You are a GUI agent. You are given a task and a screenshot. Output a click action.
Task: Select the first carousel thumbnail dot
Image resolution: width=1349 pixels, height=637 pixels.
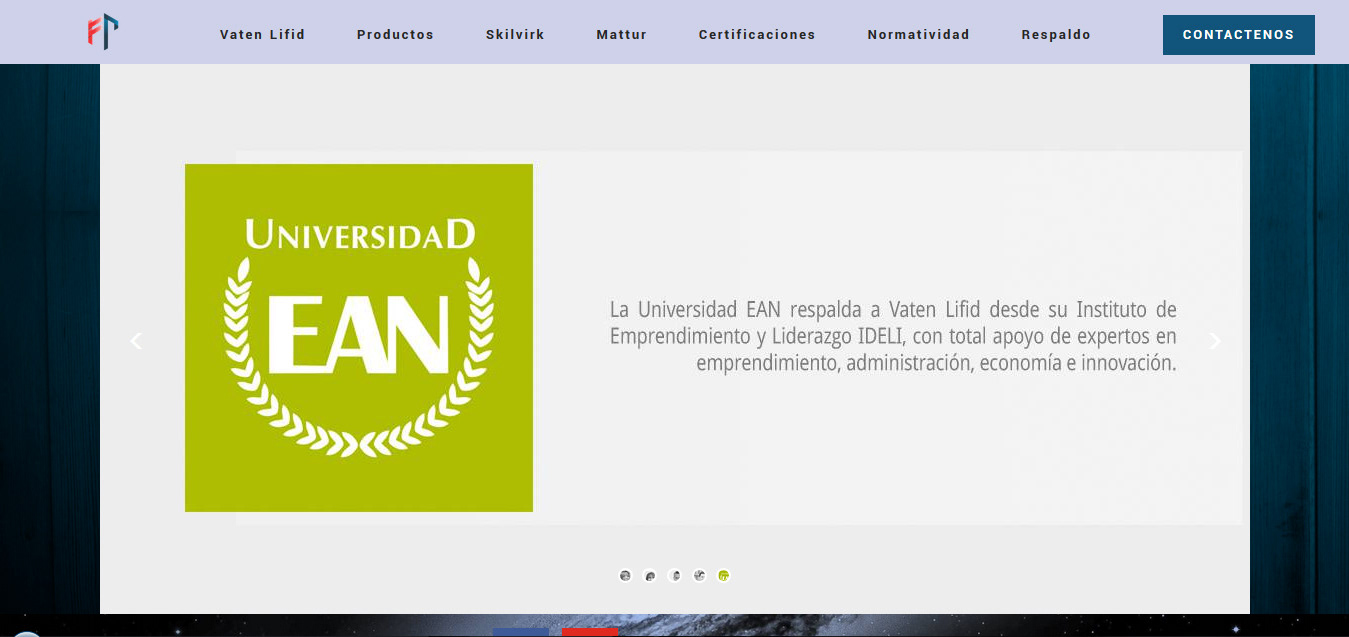625,575
